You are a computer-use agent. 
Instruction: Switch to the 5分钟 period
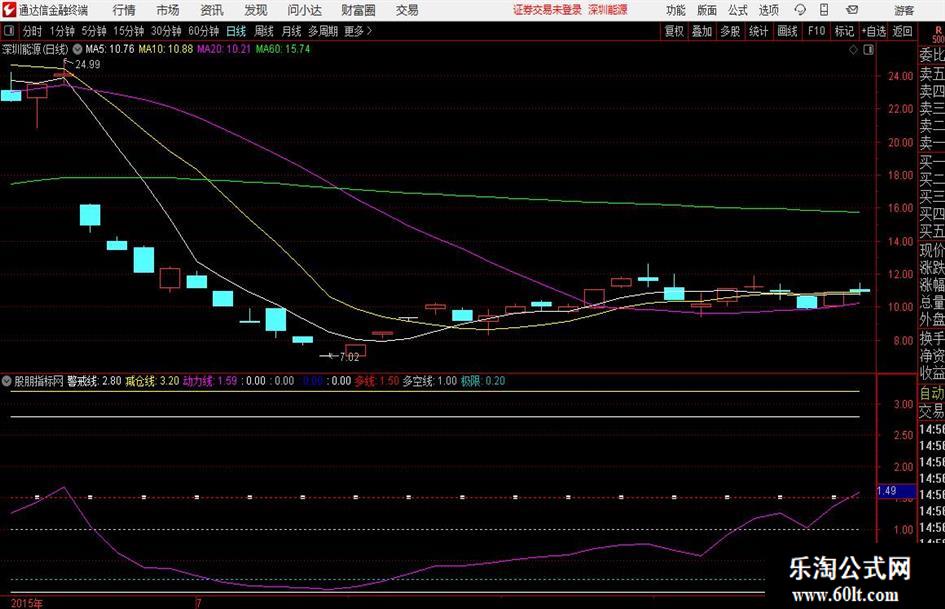click(94, 31)
